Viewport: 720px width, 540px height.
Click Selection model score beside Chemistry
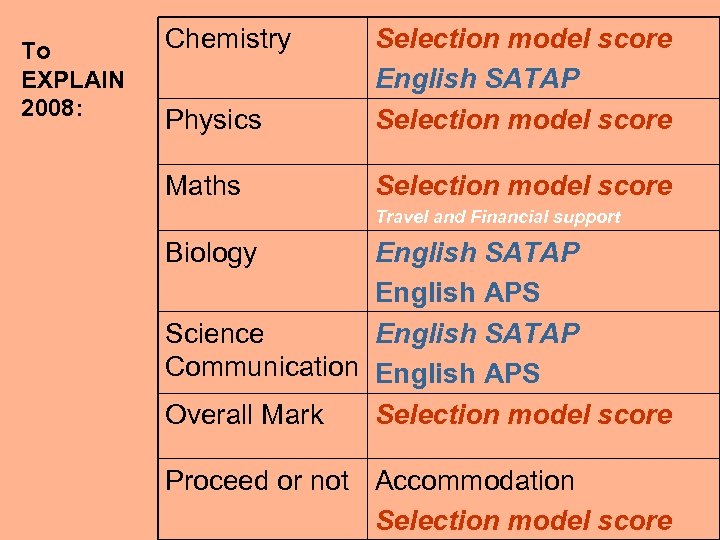(523, 40)
